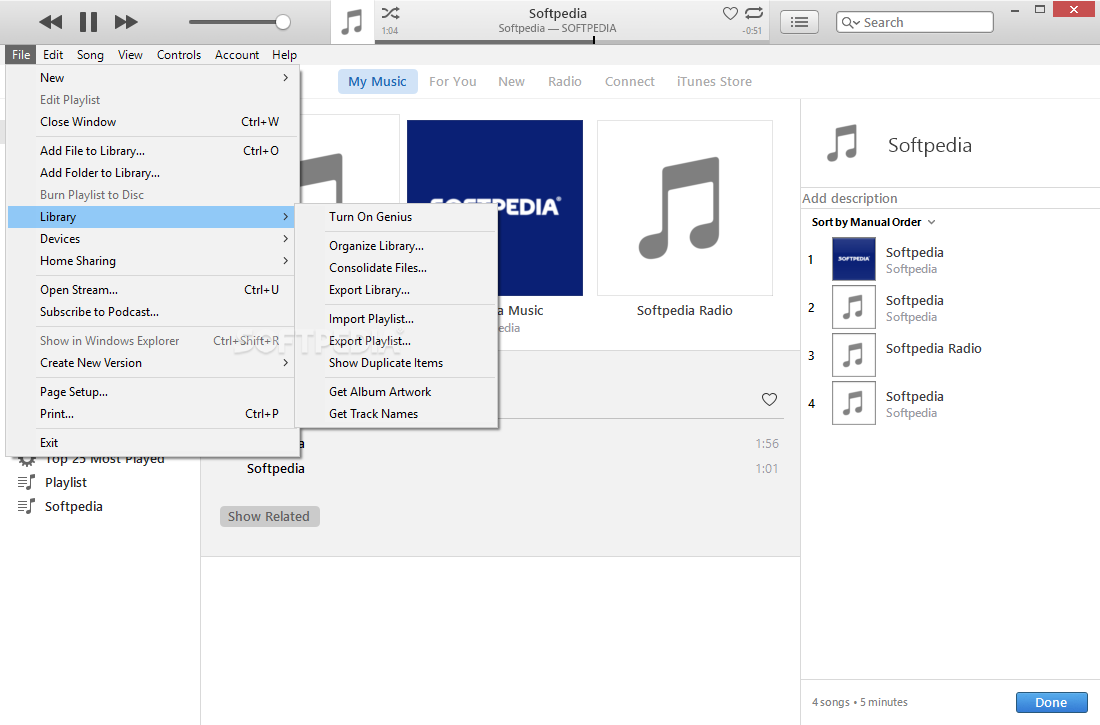The height and width of the screenshot is (725, 1100).
Task: Click Exit in the File menu
Action: pos(153,443)
